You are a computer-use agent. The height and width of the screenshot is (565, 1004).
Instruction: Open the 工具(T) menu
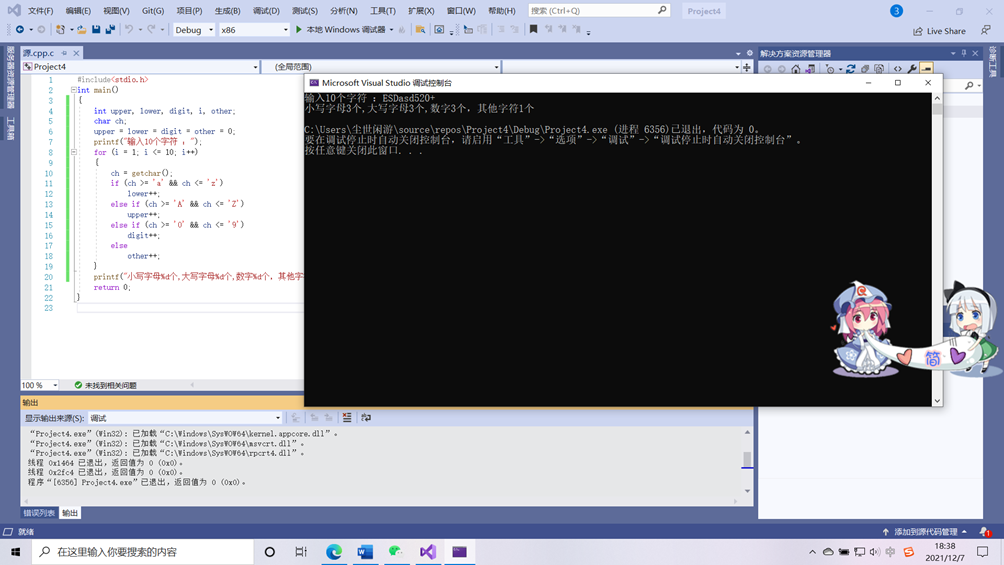(382, 11)
